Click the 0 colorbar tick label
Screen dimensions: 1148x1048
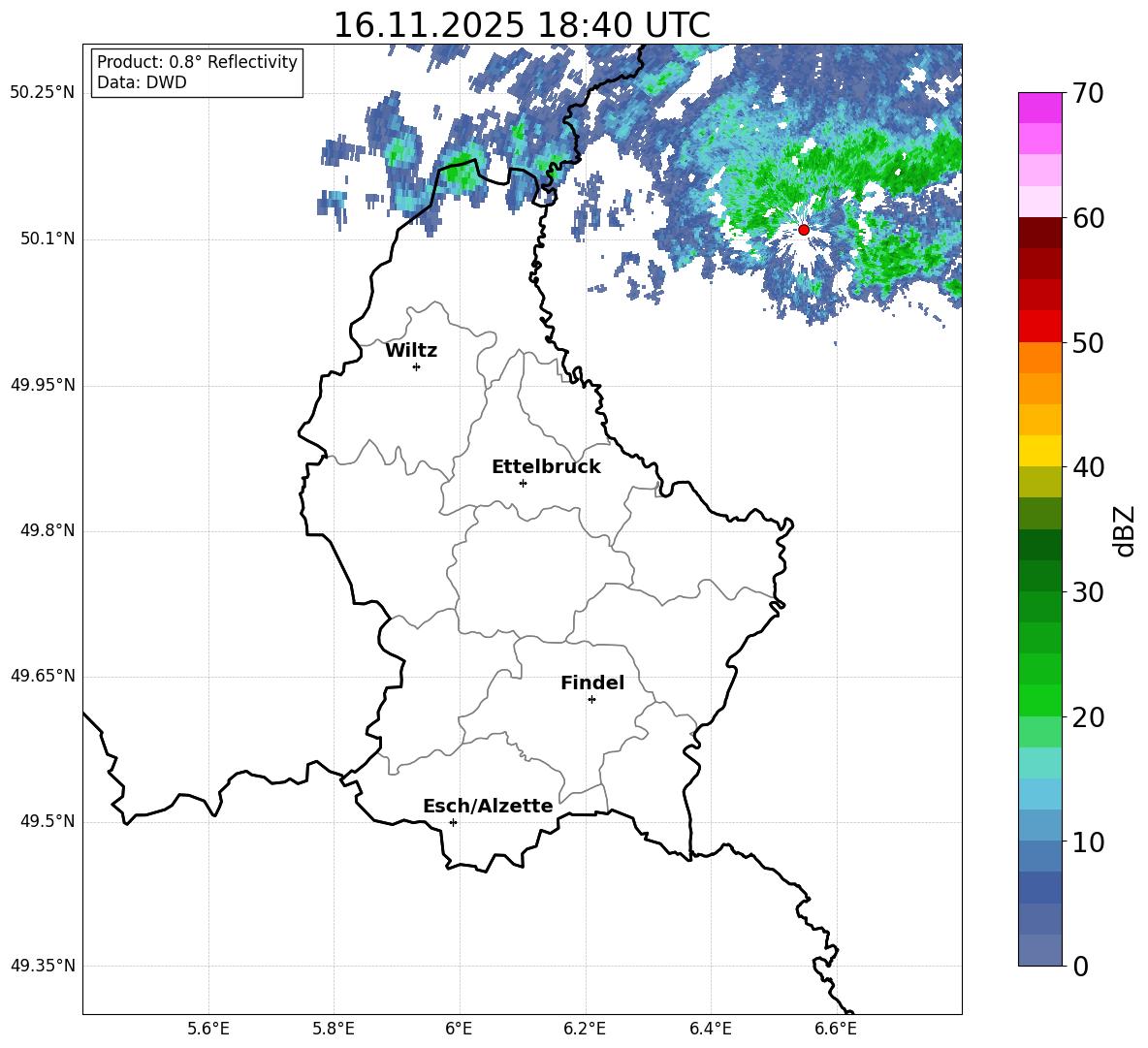coord(1080,966)
